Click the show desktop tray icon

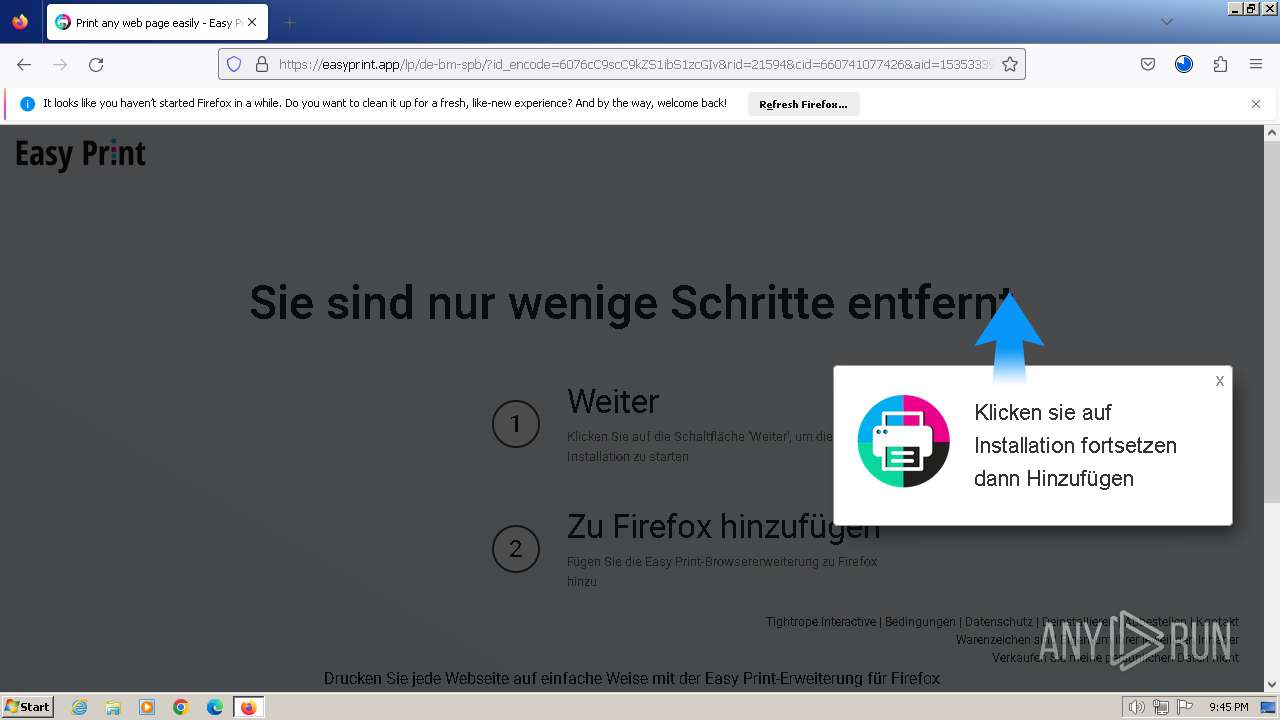coord(1268,707)
